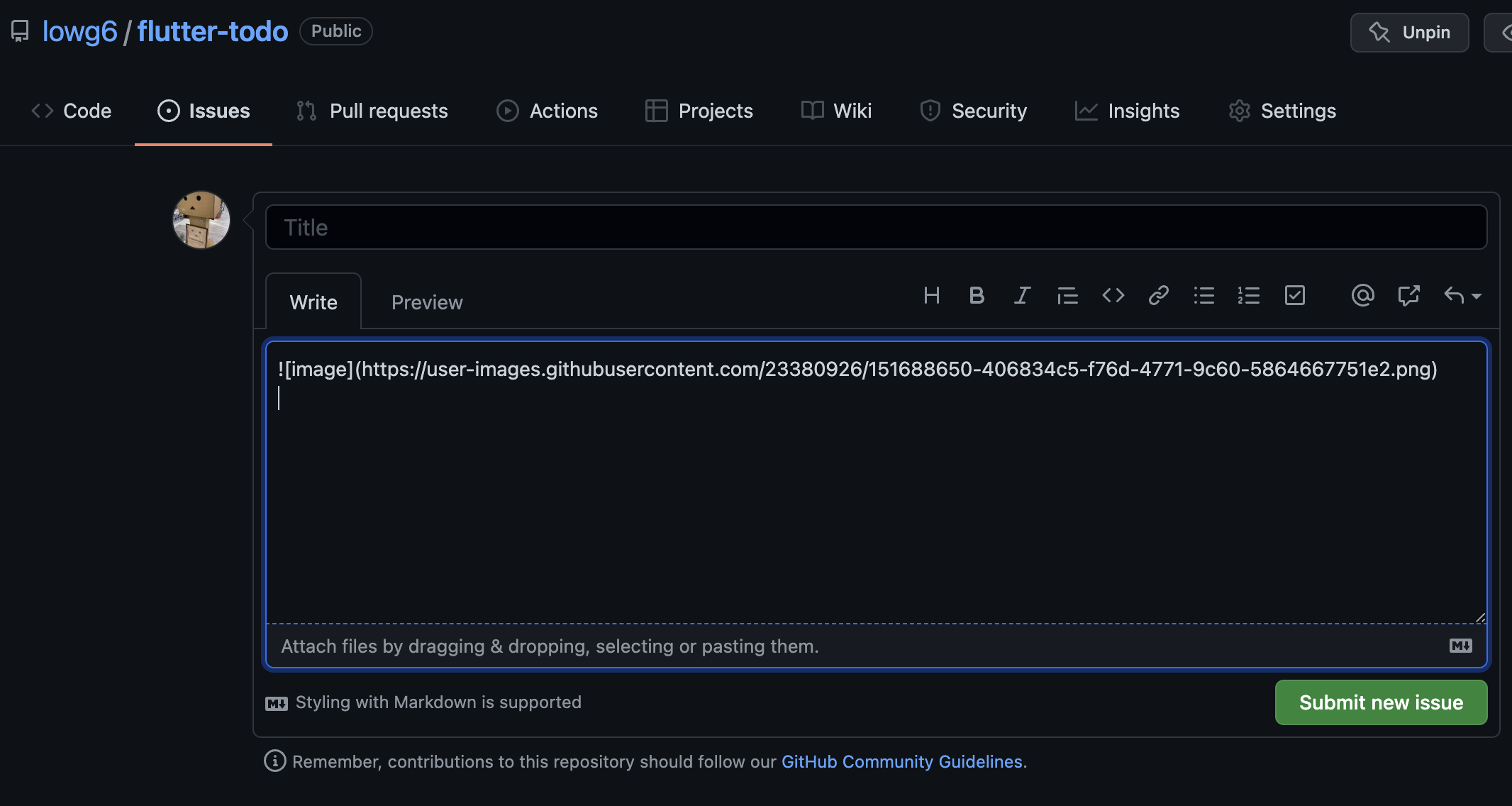The height and width of the screenshot is (806, 1512).
Task: Insert a code snippet
Action: pyautogui.click(x=1112, y=296)
